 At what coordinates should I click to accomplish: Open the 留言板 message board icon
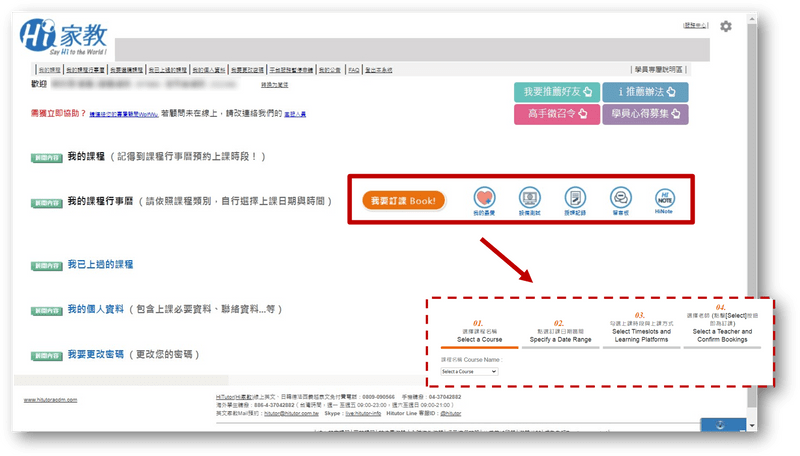pos(620,198)
